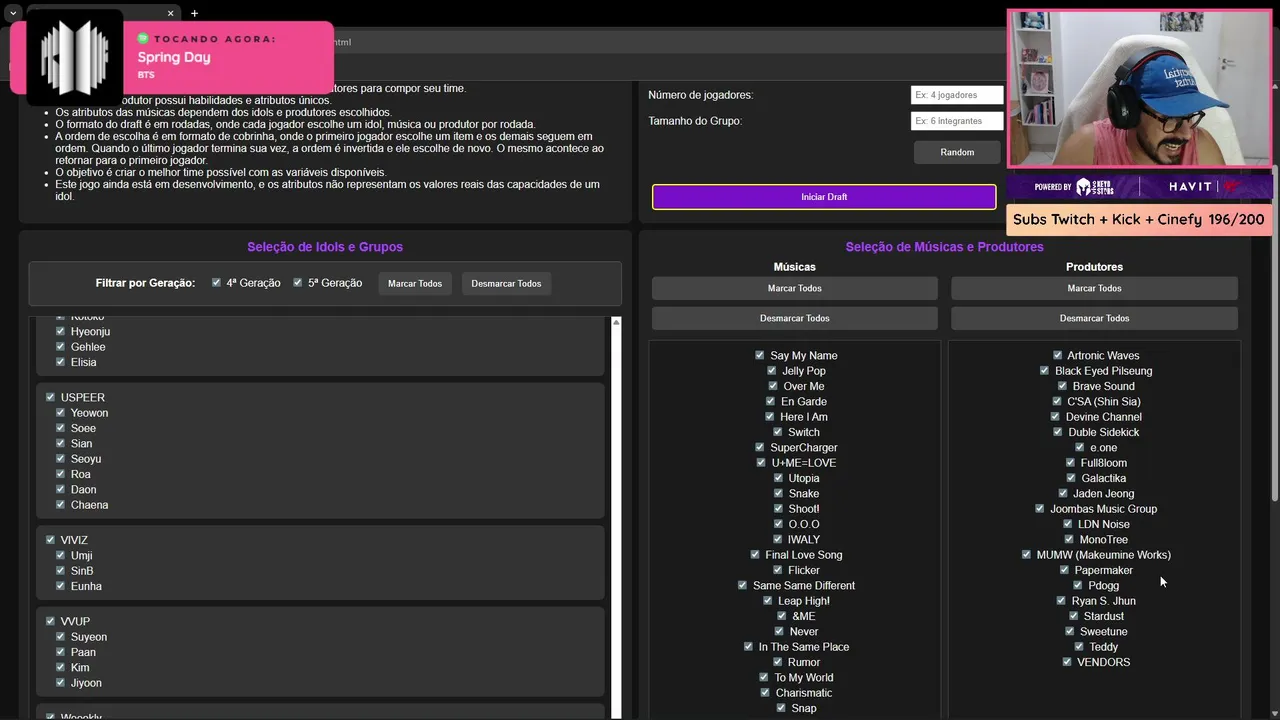
Task: Uncheck idol Paan
Action: 60,652
